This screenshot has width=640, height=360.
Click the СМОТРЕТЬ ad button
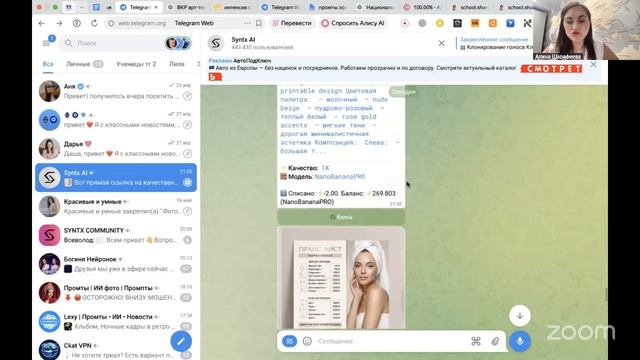click(551, 69)
